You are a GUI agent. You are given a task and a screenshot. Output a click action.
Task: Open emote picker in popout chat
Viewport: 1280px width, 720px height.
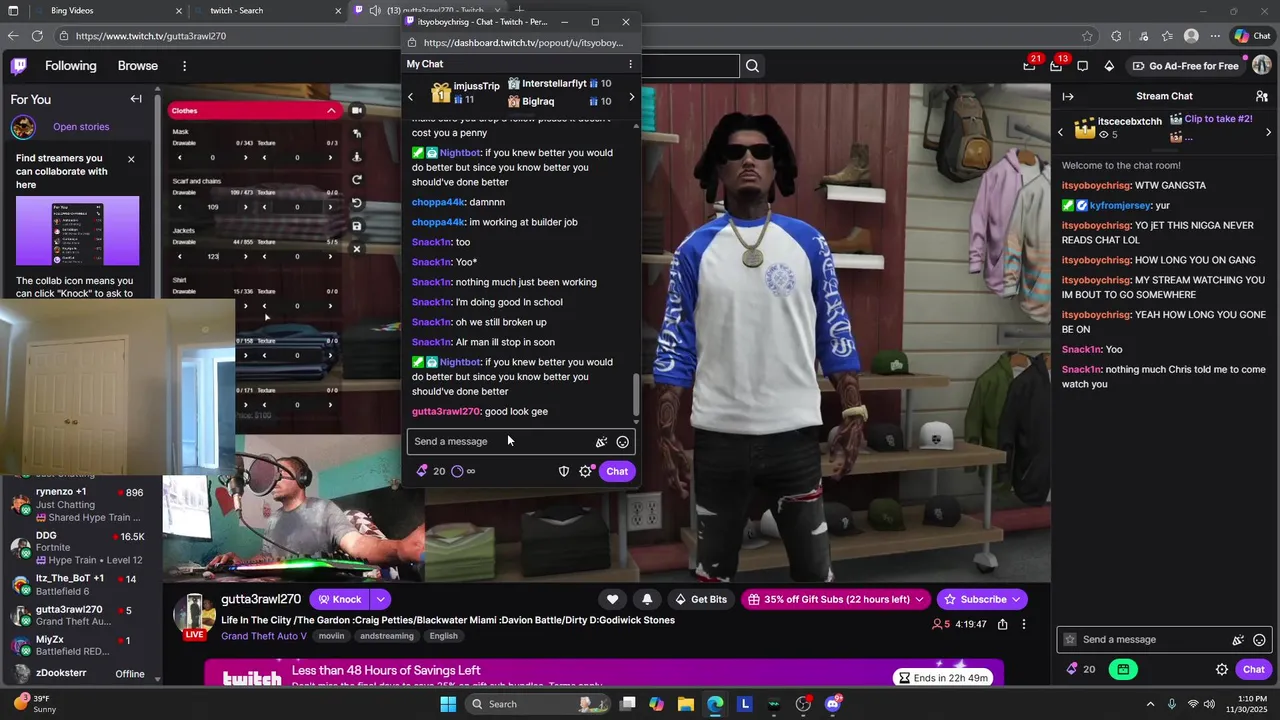pos(623,442)
